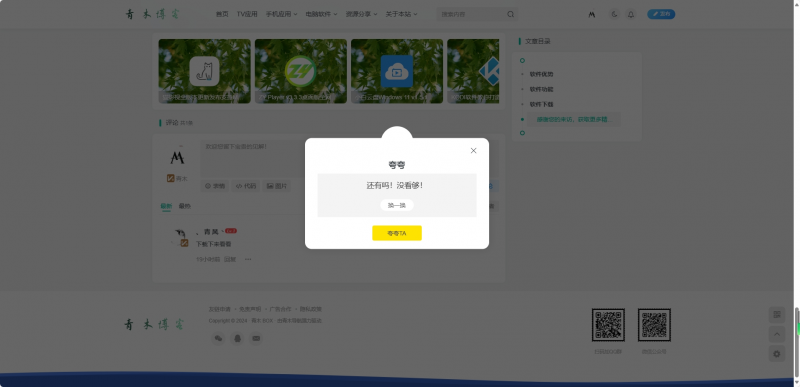Open the three-dot menu on 青风's comment
This screenshot has width=800, height=387.
pyautogui.click(x=248, y=260)
